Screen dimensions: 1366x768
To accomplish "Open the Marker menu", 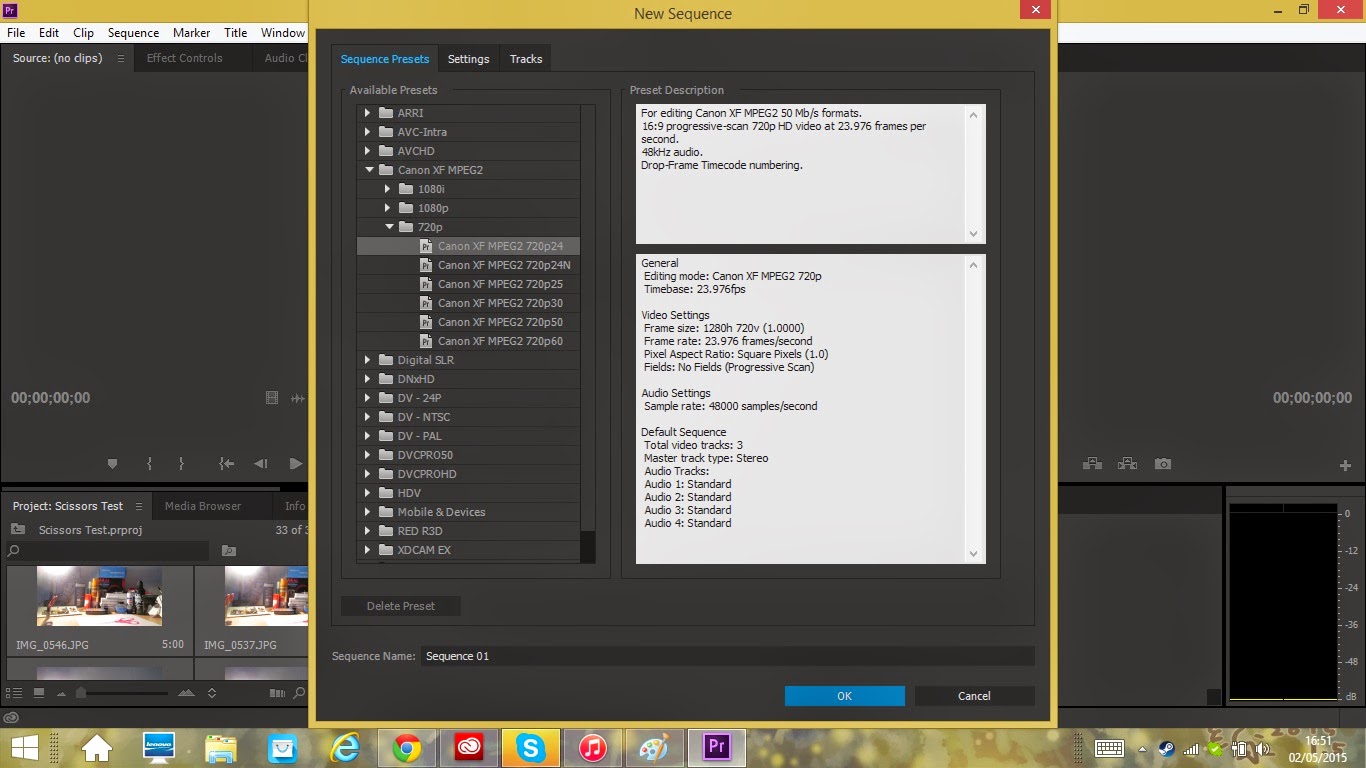I will pyautogui.click(x=191, y=33).
